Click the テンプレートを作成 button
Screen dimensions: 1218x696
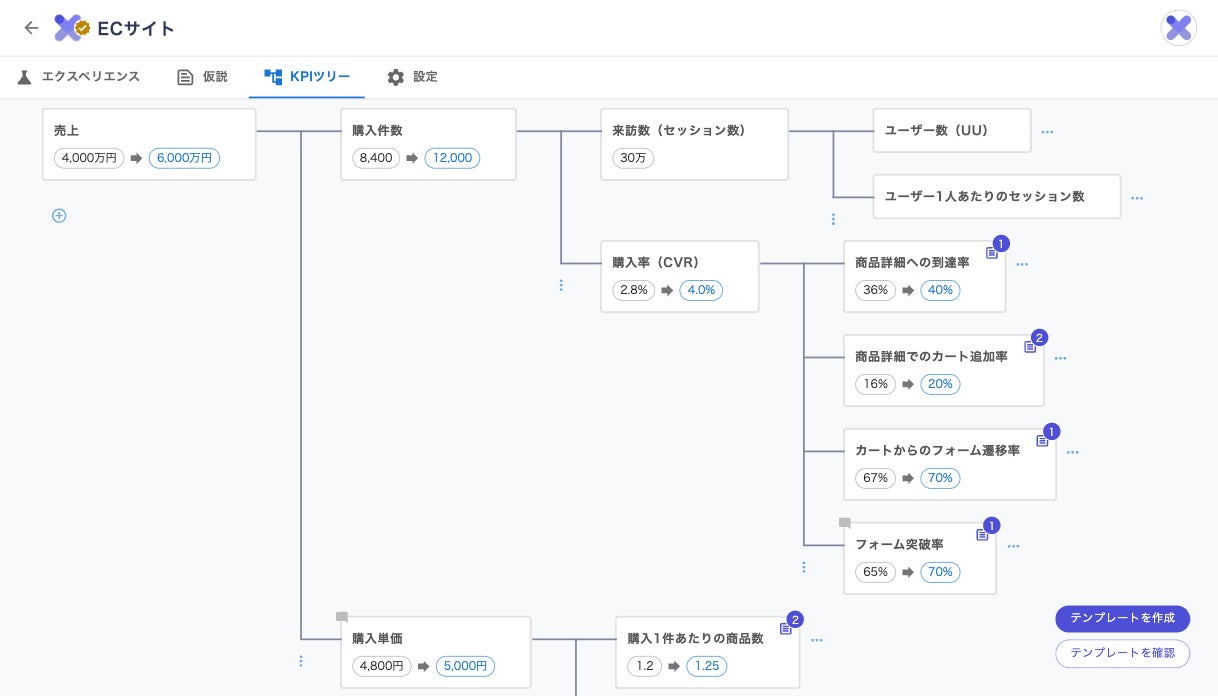[1122, 618]
